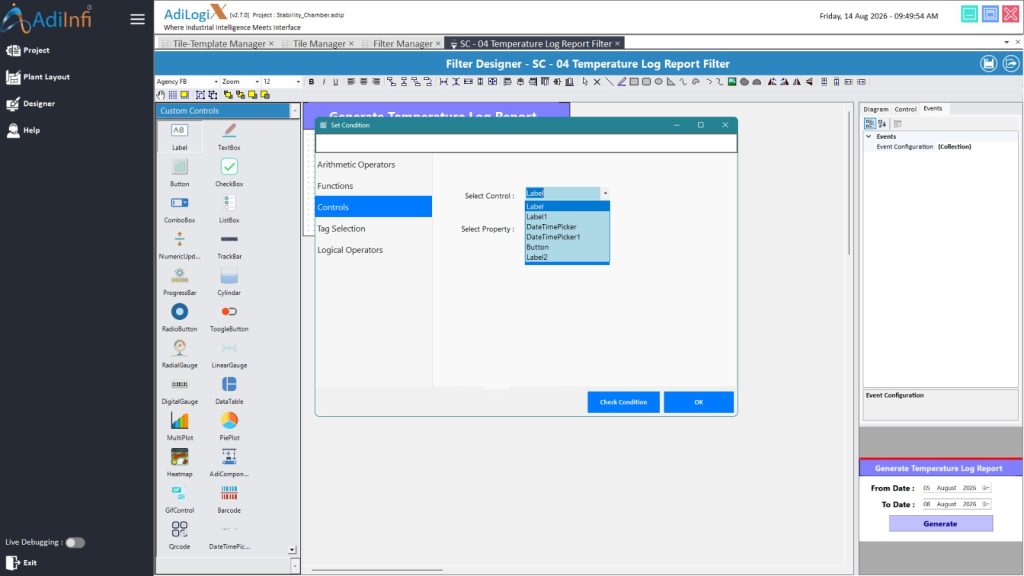Select the AdiComponent control
Image resolution: width=1024 pixels, height=576 pixels.
229,463
